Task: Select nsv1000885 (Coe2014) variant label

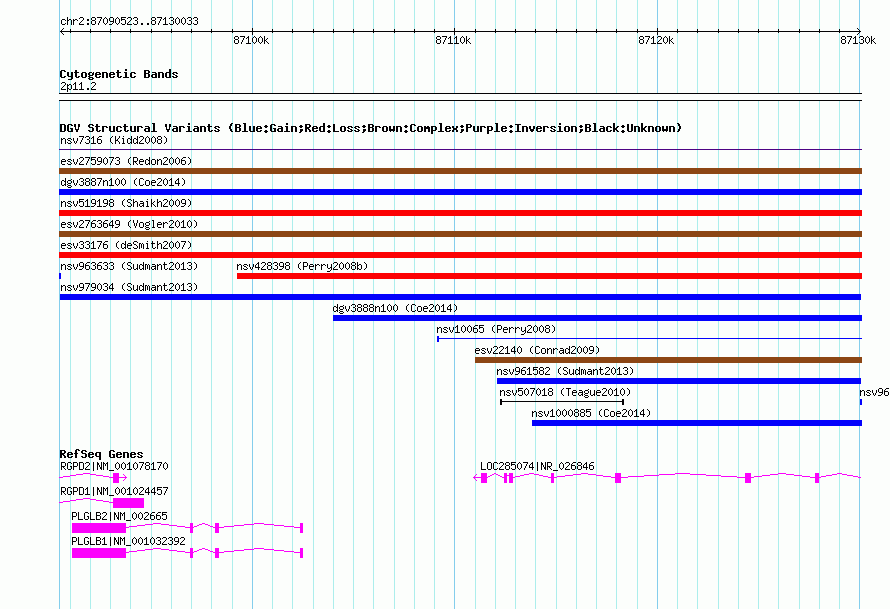Action: 591,413
